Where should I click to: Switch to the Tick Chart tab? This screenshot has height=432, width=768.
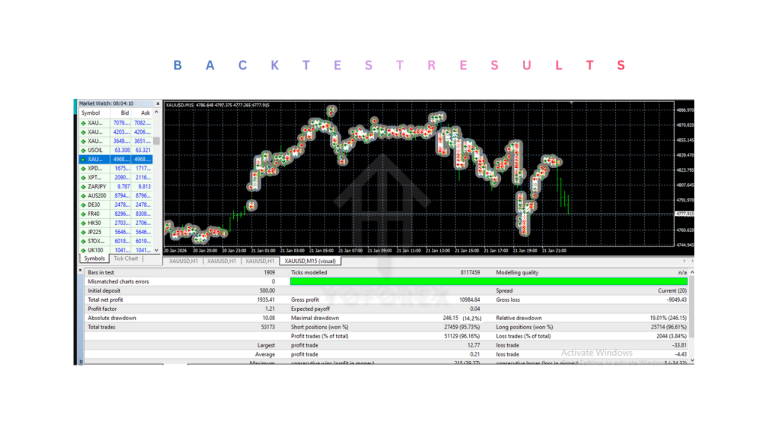125,259
